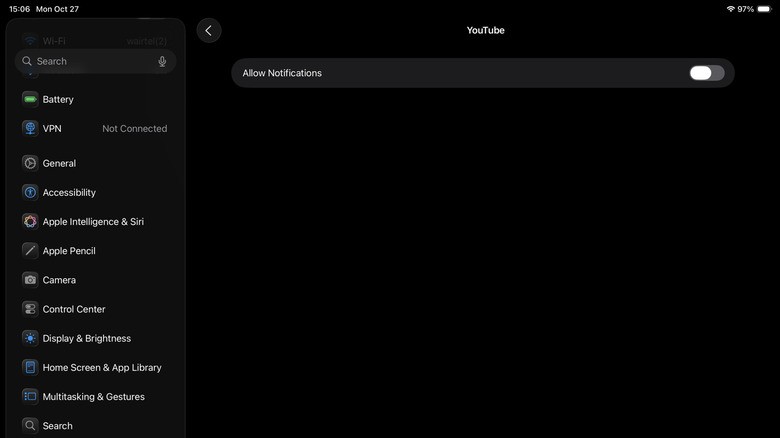Tap the Wi-Fi status bar icon
Viewport: 780px width, 438px height.
730,9
